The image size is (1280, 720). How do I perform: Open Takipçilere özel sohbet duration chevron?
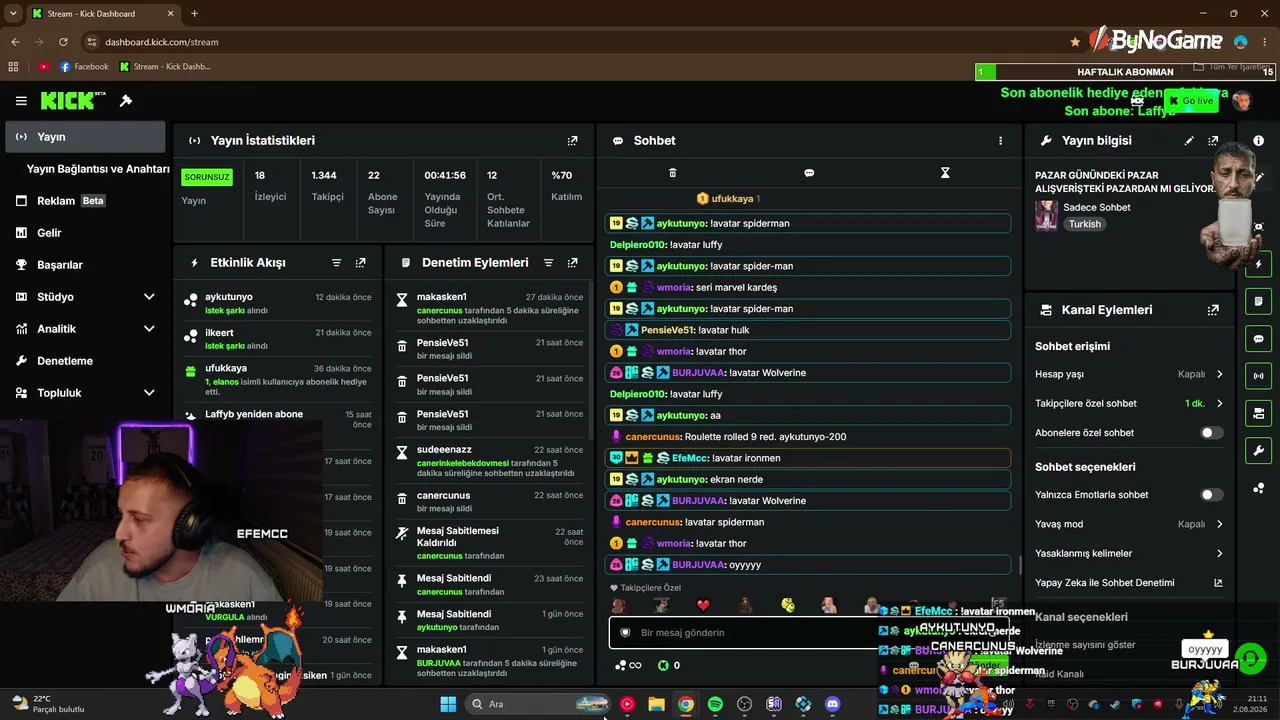coord(1219,404)
